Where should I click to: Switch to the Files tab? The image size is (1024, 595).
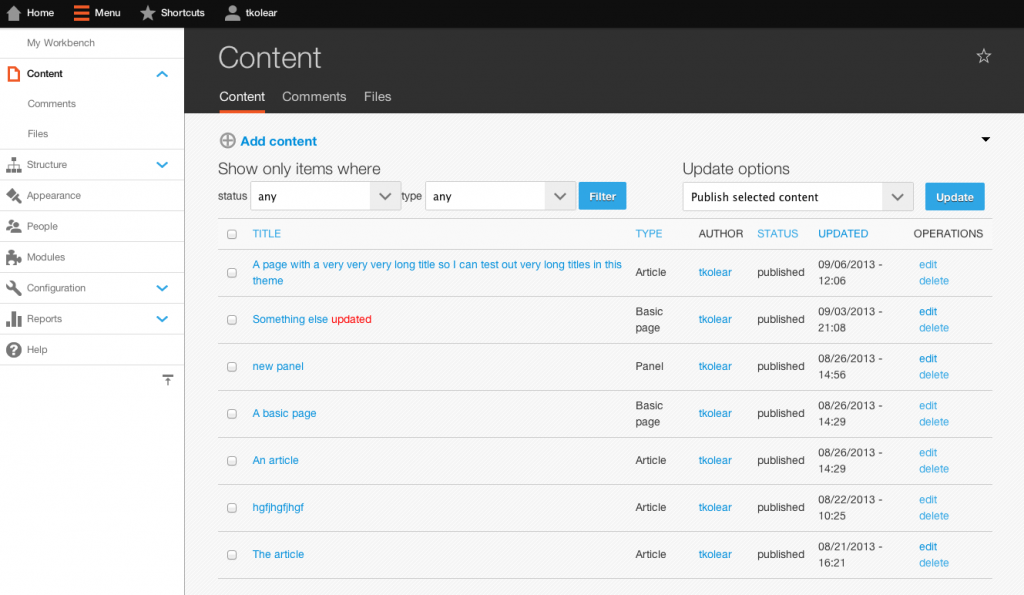coord(377,97)
